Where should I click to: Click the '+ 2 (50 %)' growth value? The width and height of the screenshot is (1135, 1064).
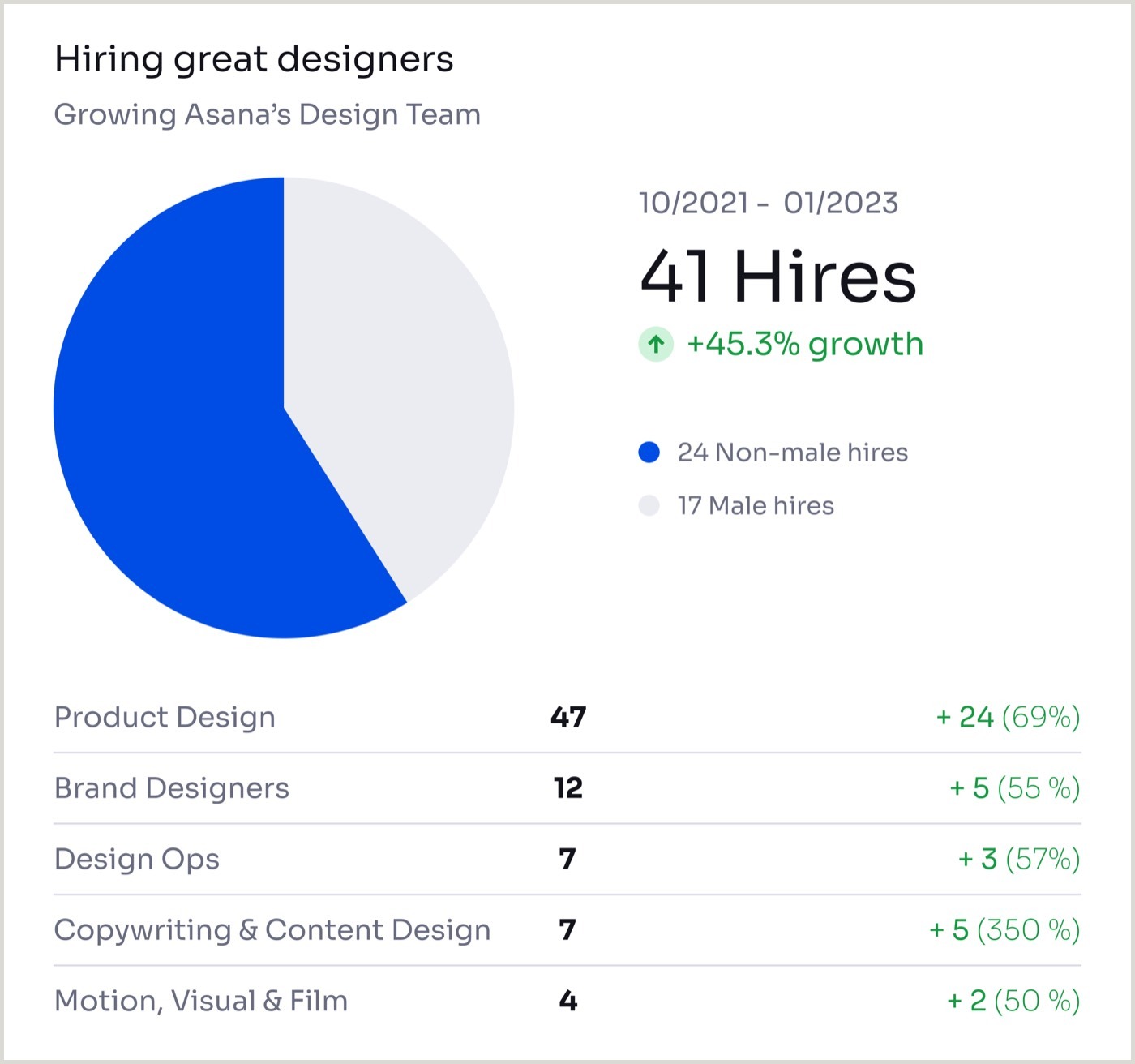(1014, 1001)
